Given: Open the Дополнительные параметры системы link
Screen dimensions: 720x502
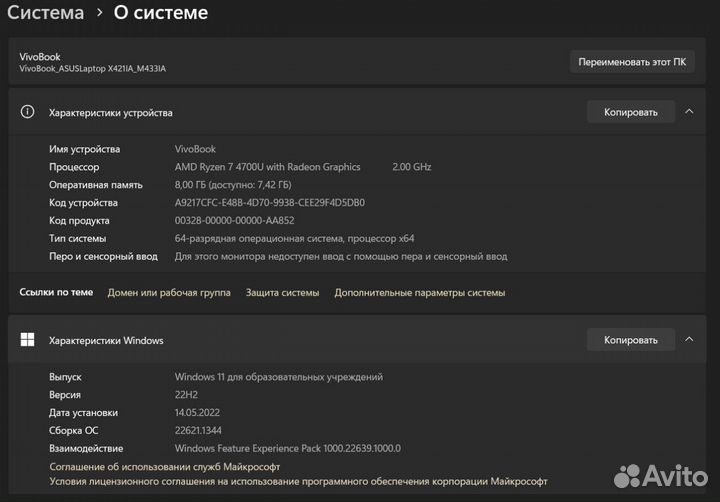Looking at the screenshot, I should 419,293.
